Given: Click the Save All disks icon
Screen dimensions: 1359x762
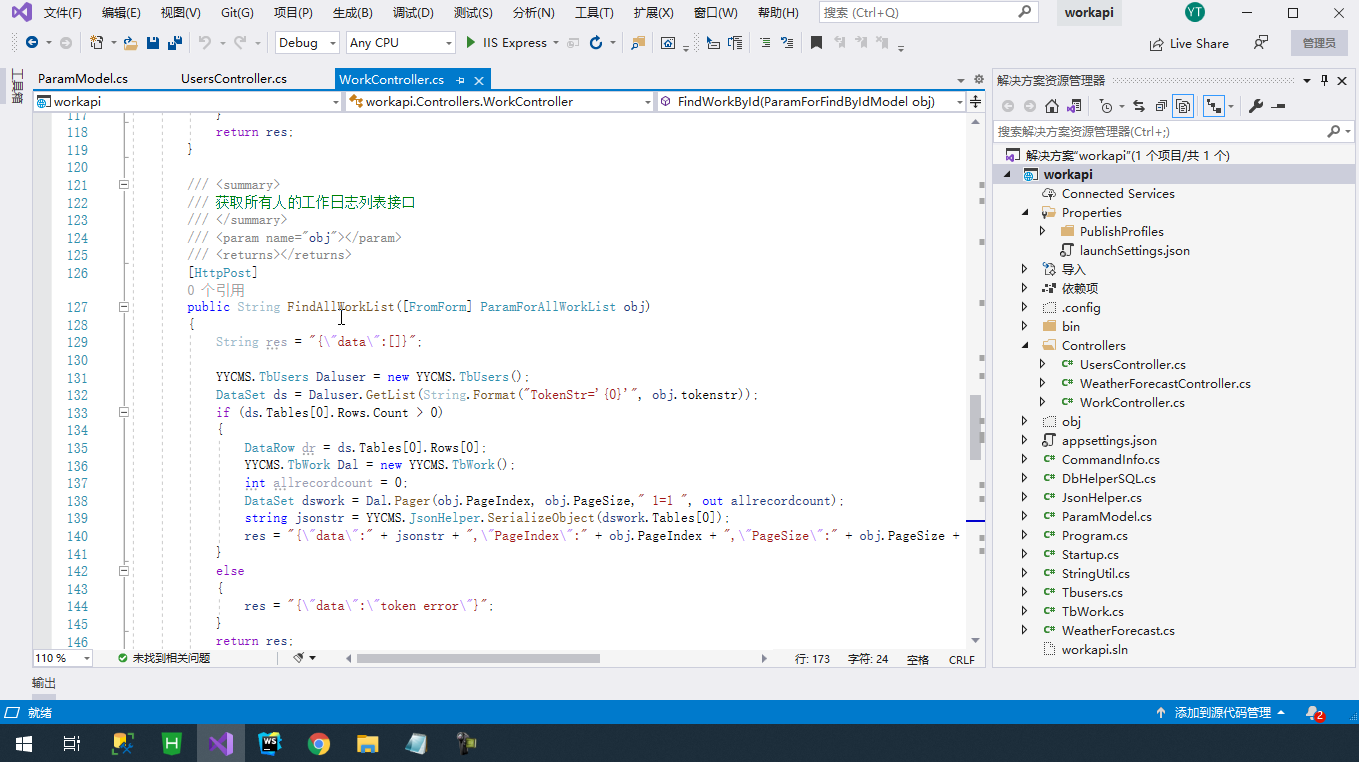Looking at the screenshot, I should tap(174, 43).
